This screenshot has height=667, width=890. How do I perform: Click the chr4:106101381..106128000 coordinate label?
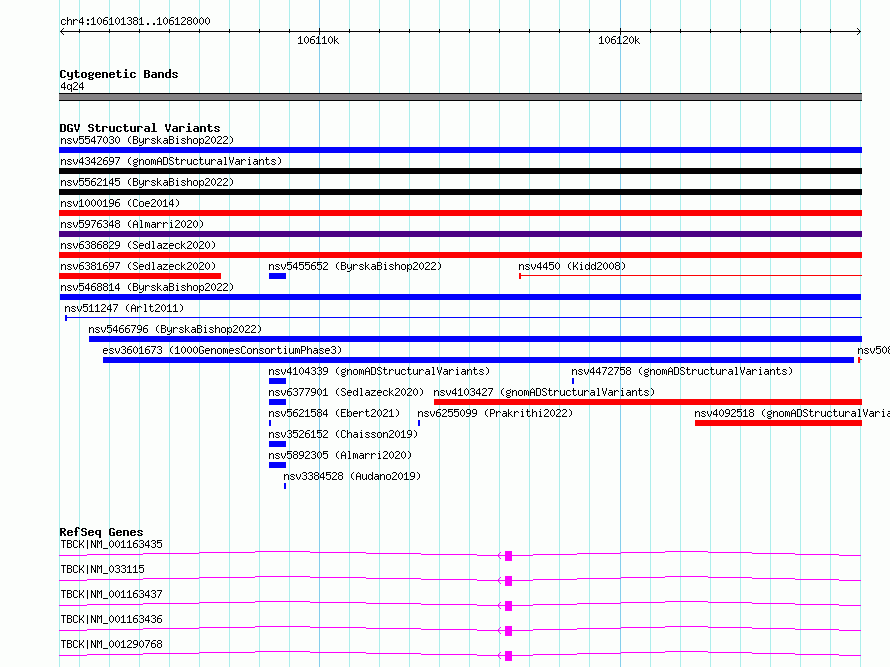pyautogui.click(x=135, y=21)
